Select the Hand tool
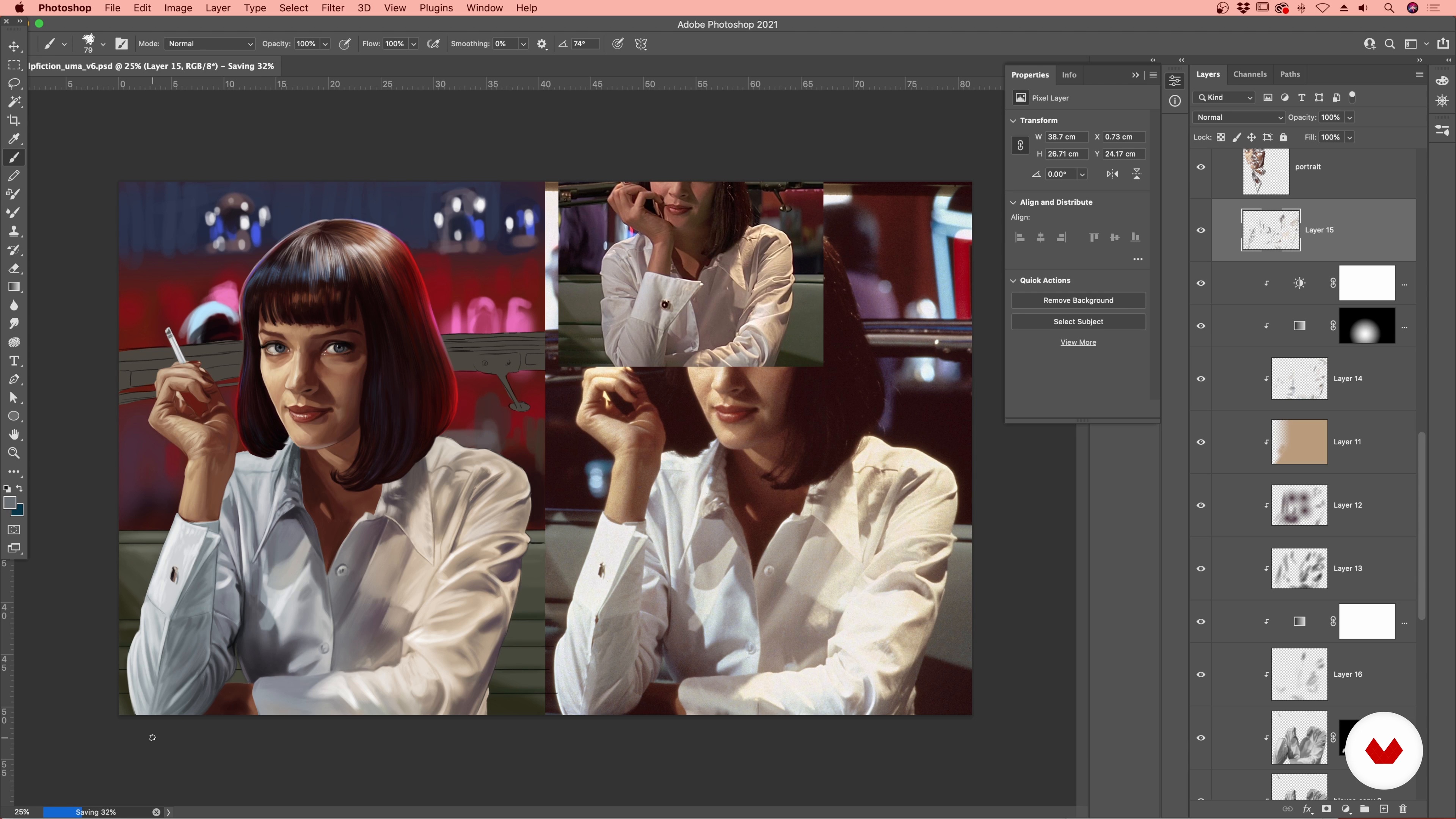Image resolution: width=1456 pixels, height=819 pixels. click(14, 435)
